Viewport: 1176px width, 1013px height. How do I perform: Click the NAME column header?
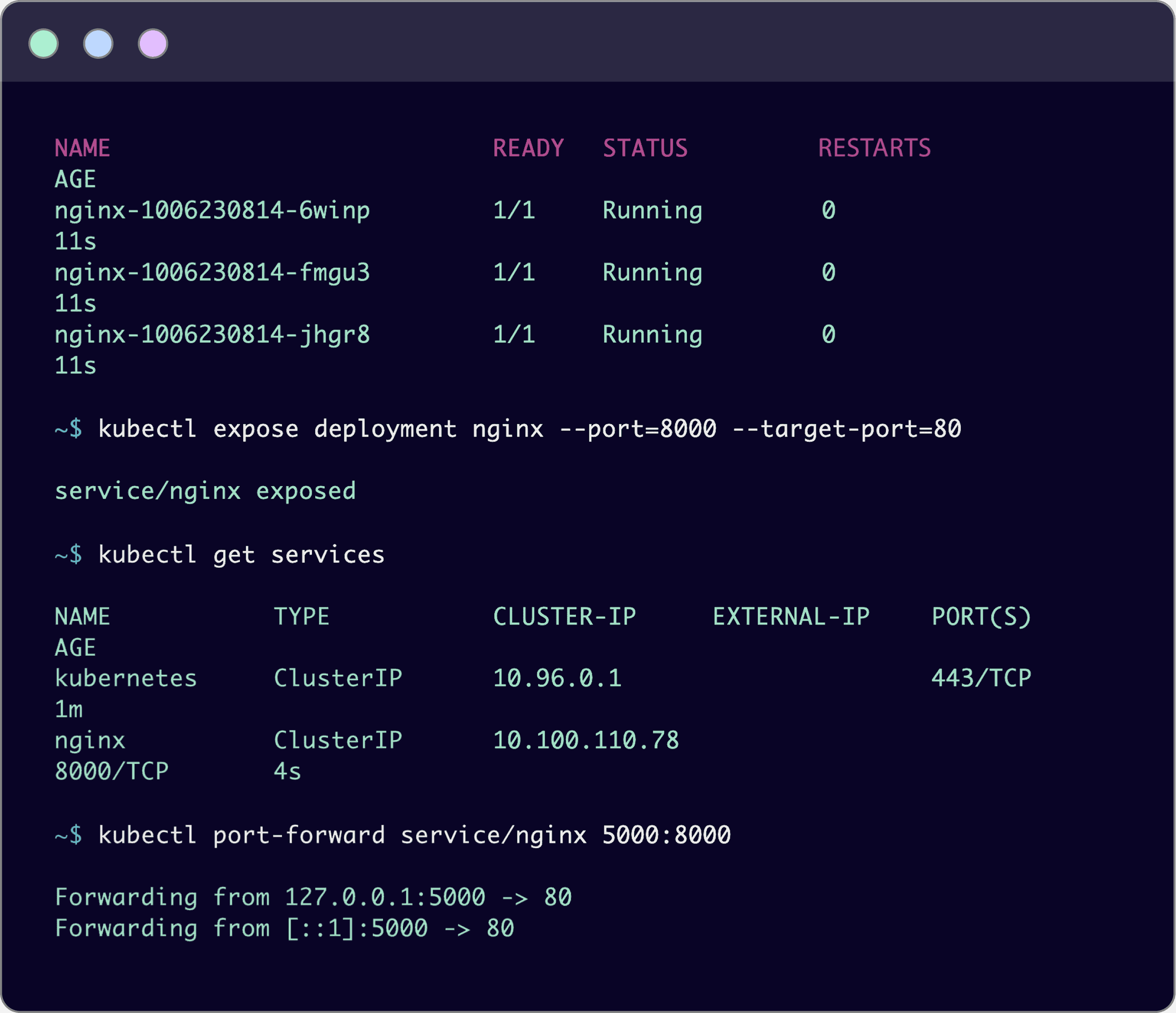(x=83, y=147)
